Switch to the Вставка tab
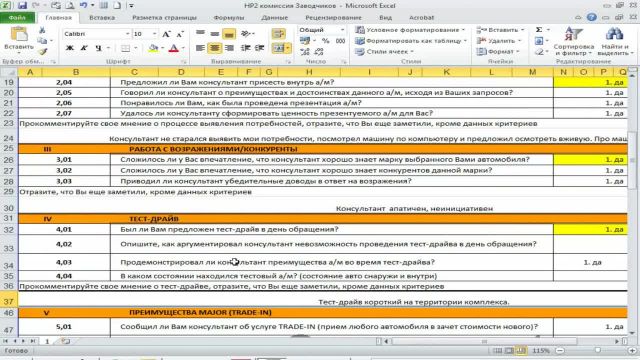Screen dimensions: 640x360 point(102,18)
